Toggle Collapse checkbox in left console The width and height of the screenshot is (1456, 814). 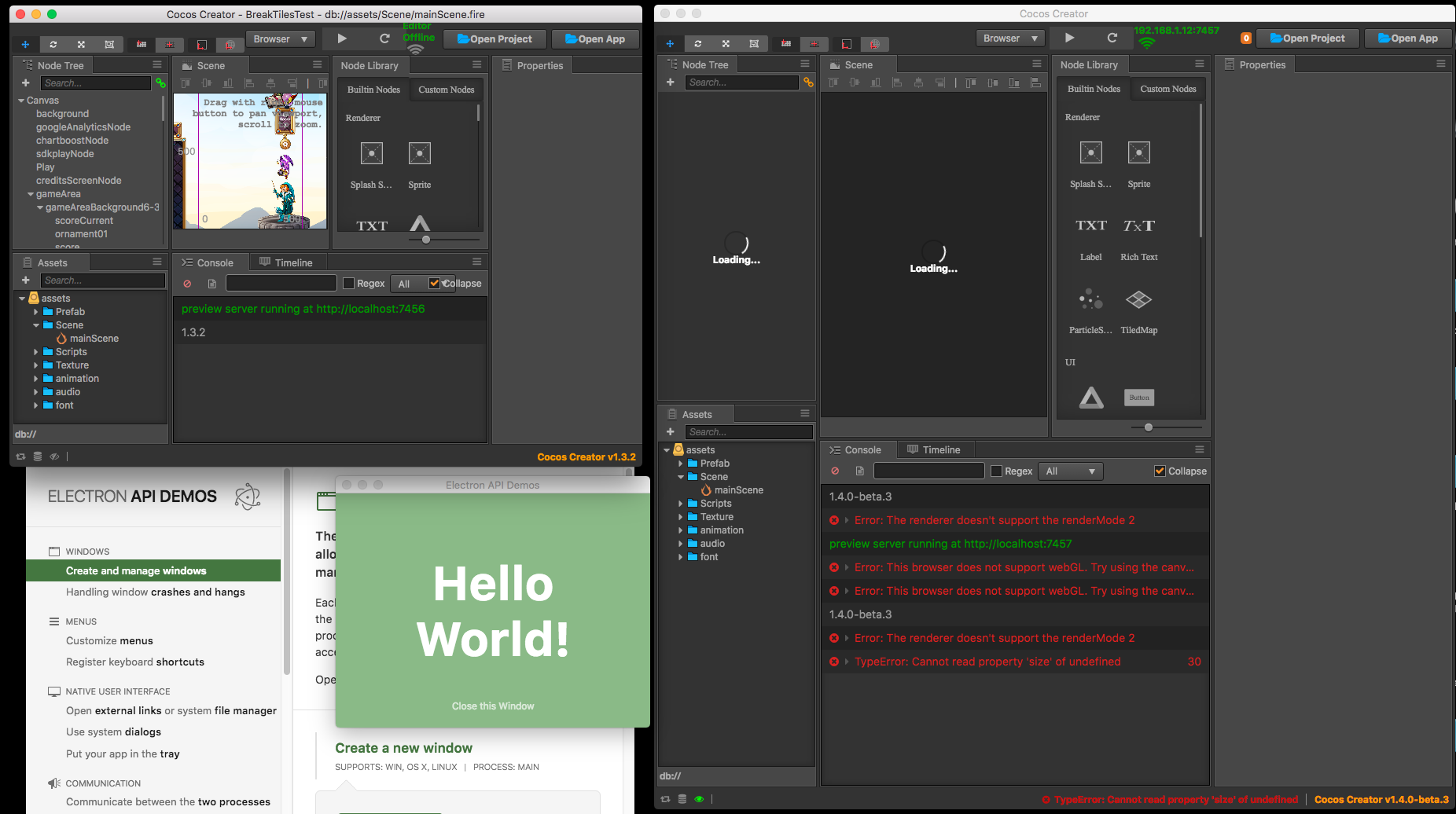[x=434, y=284]
